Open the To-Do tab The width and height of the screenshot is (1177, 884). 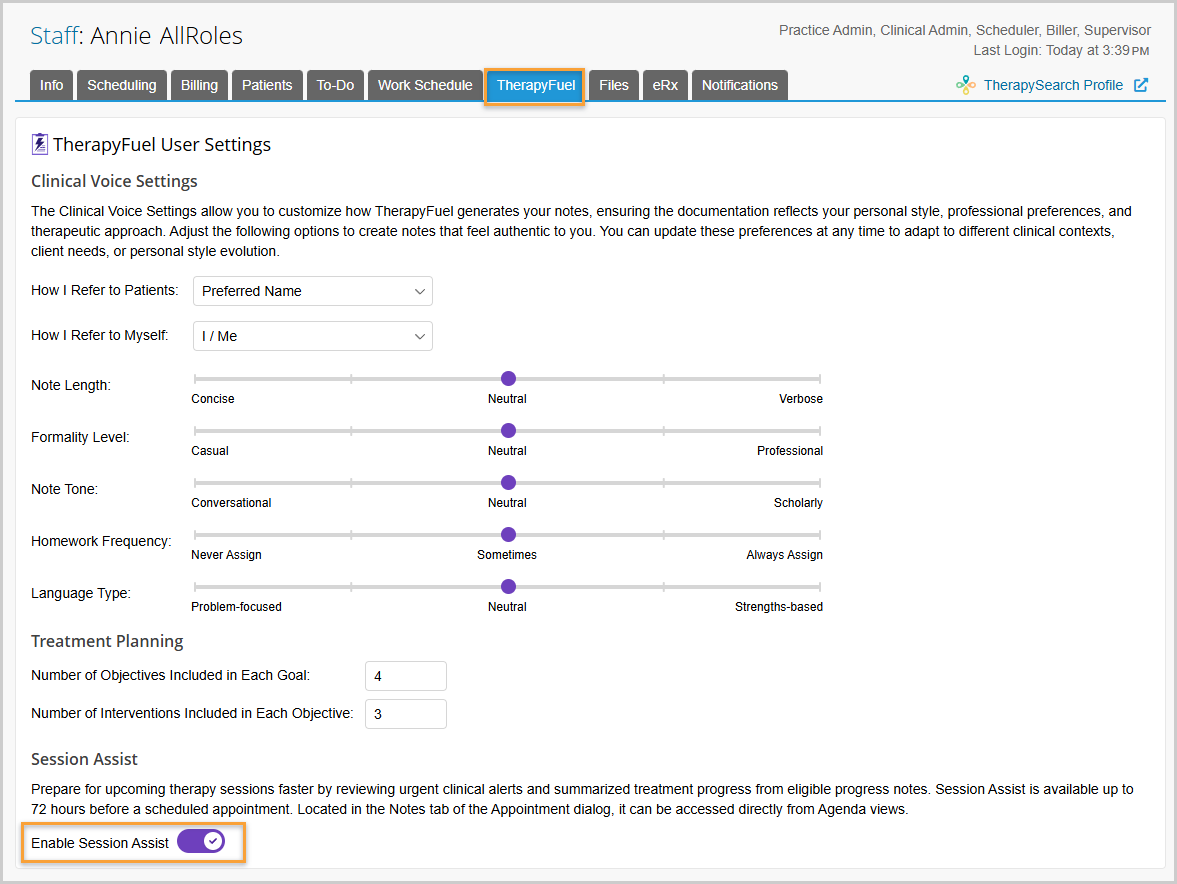[335, 86]
